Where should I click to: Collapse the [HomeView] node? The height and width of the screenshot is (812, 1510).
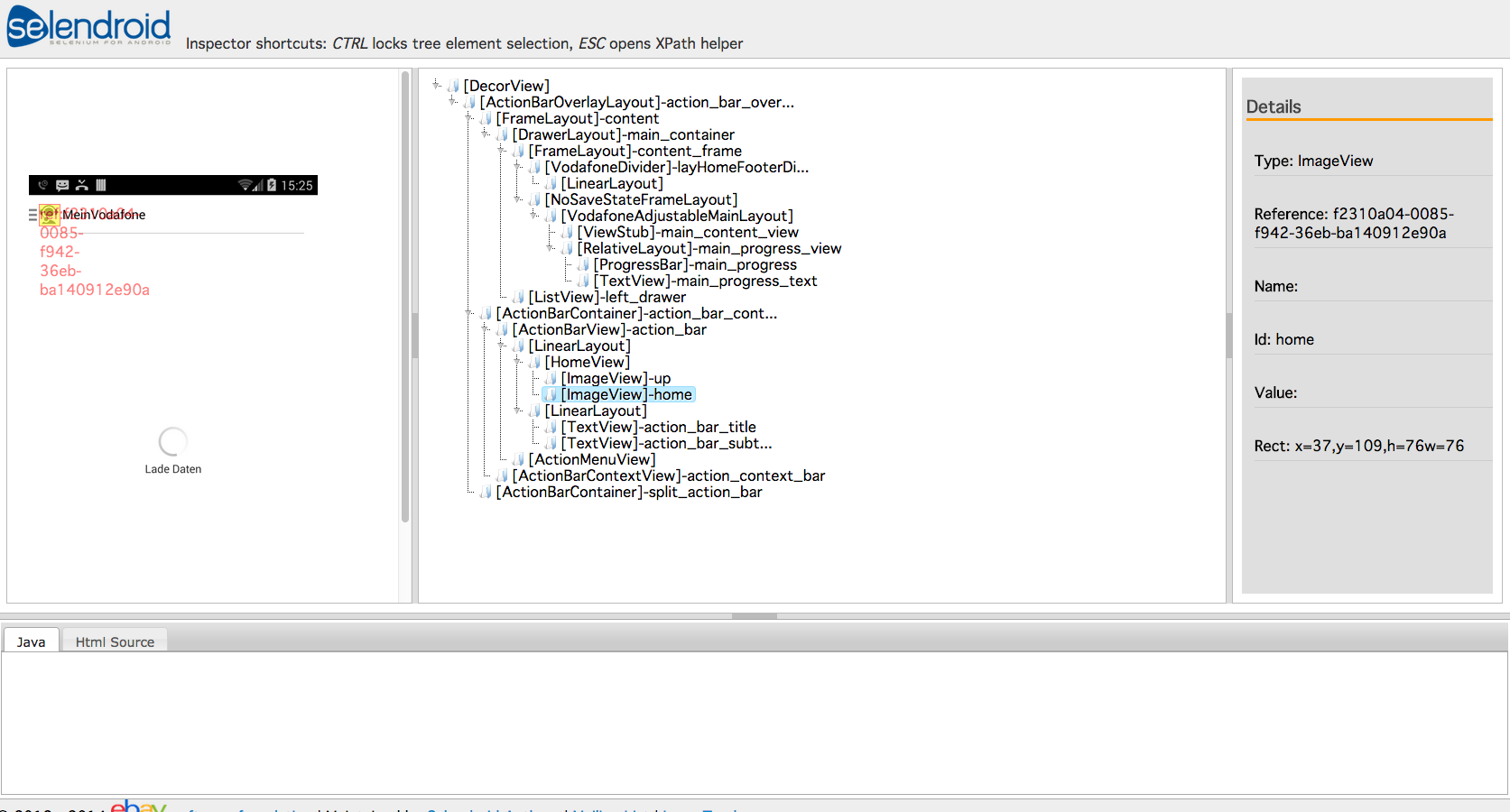[x=518, y=360]
